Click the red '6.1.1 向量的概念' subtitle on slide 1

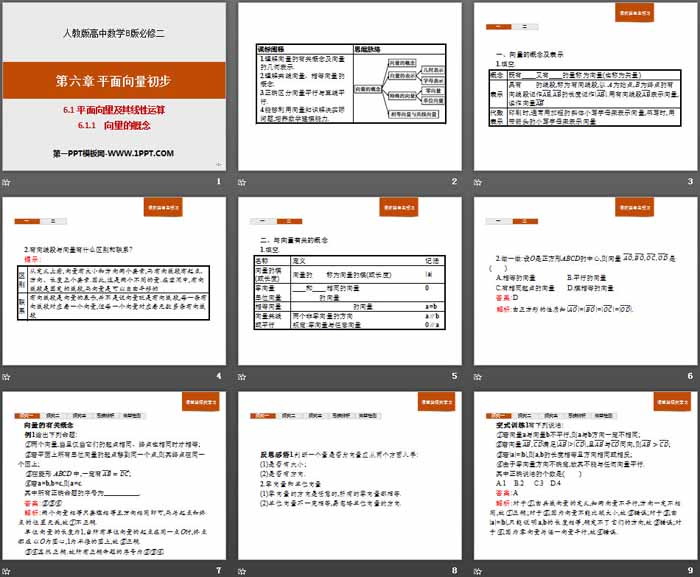tap(114, 125)
